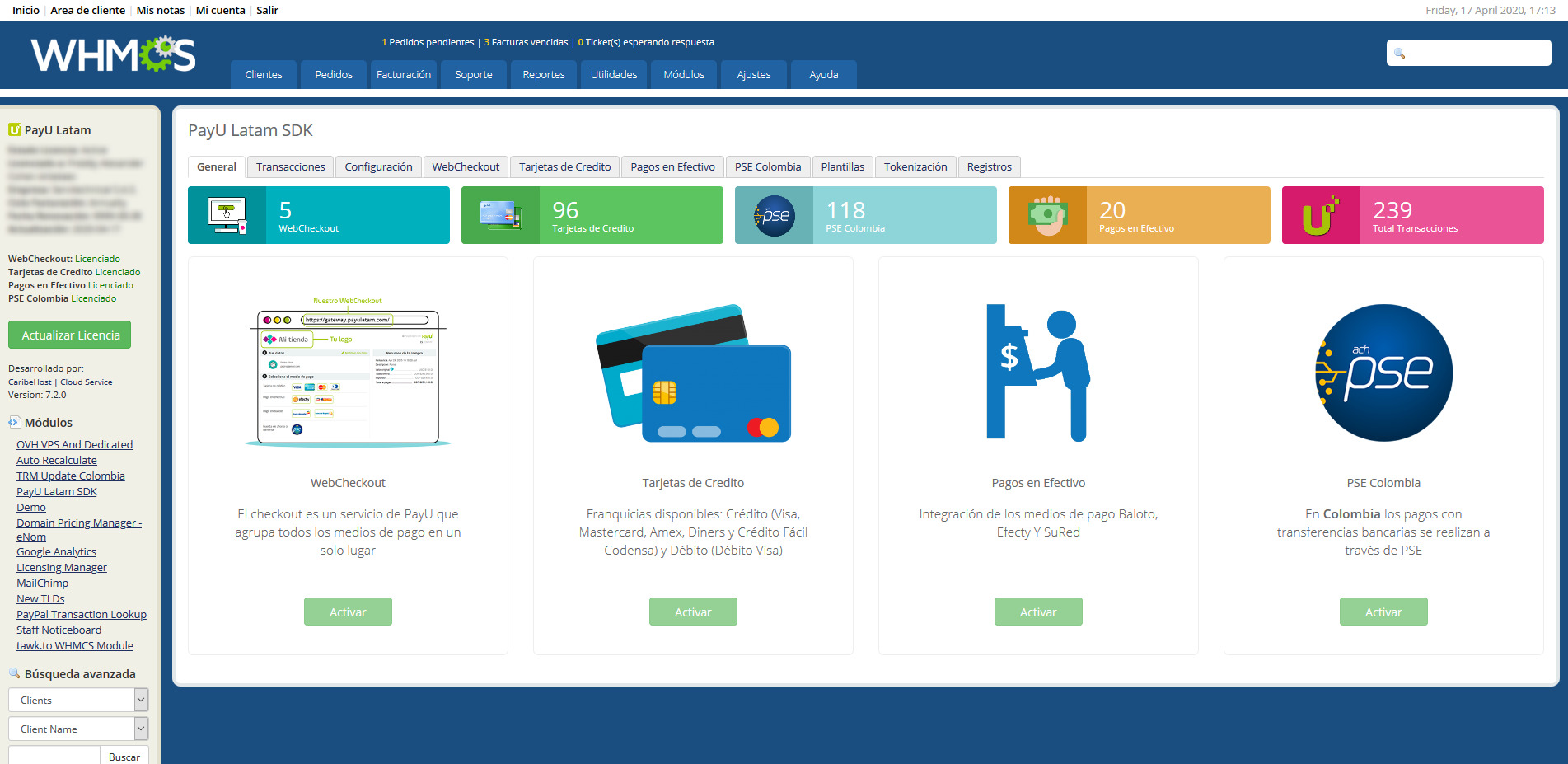Click the Actualizar Licencia button
The width and height of the screenshot is (1568, 764).
coord(70,335)
